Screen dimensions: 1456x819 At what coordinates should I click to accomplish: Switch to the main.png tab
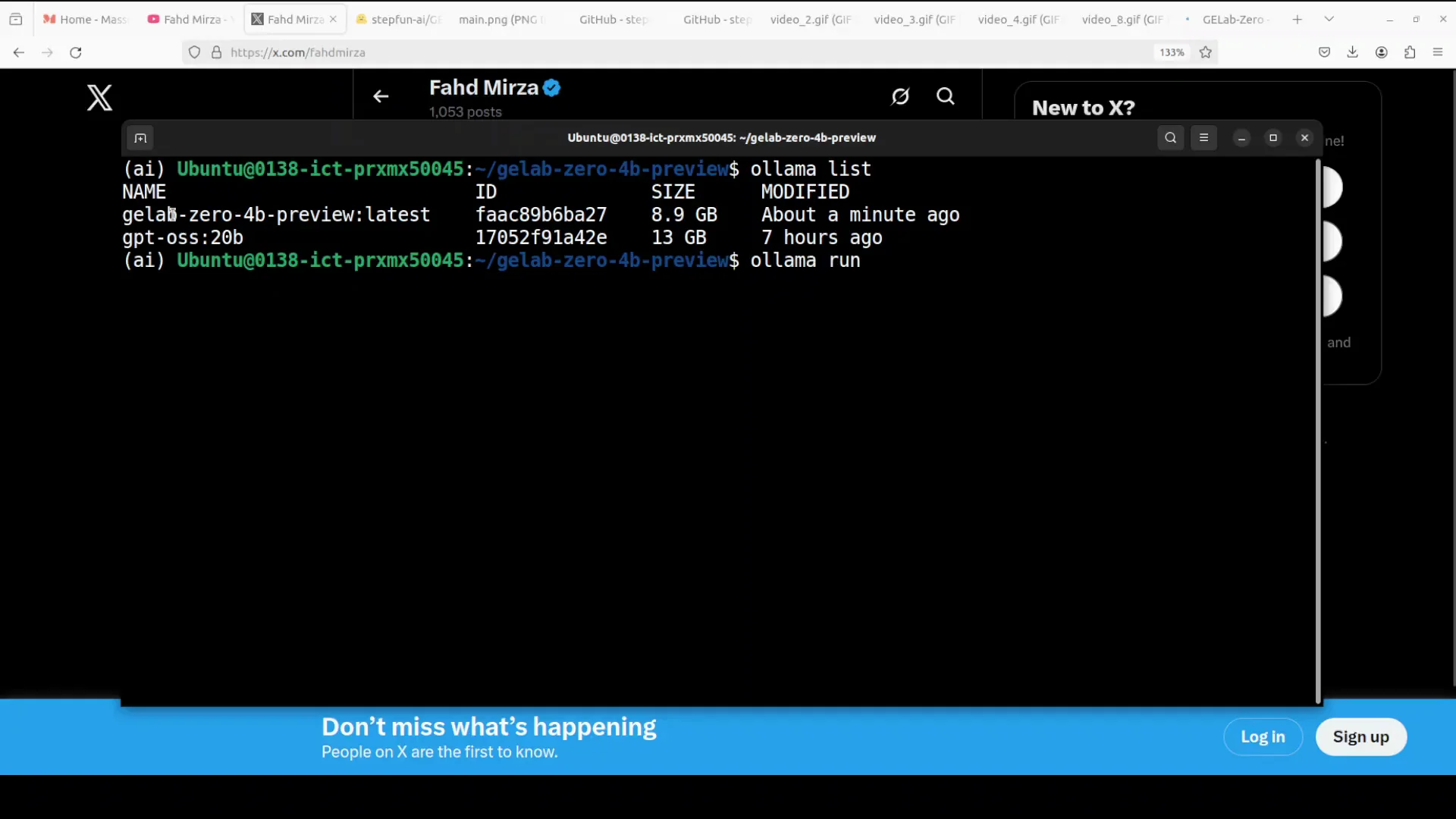[x=500, y=20]
